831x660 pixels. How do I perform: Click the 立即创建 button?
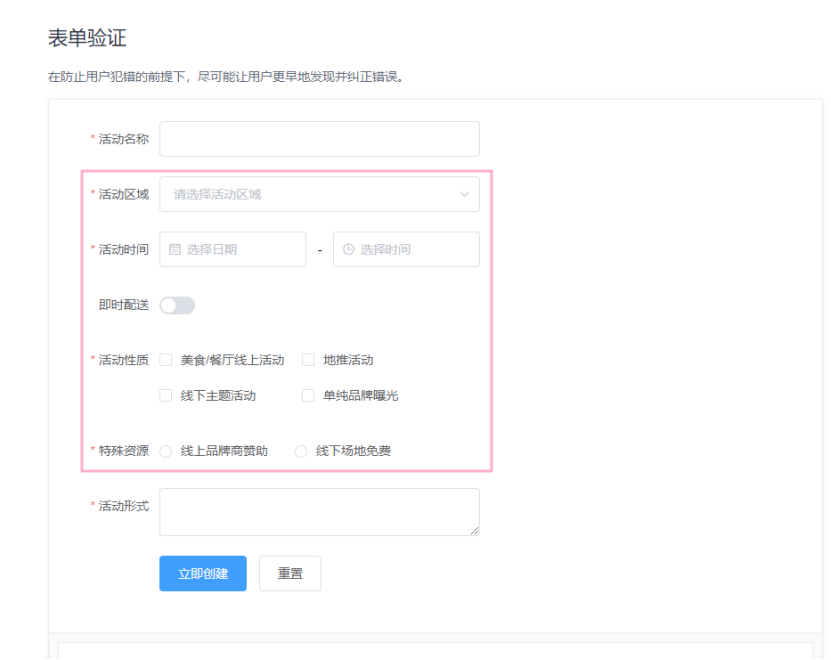click(202, 573)
